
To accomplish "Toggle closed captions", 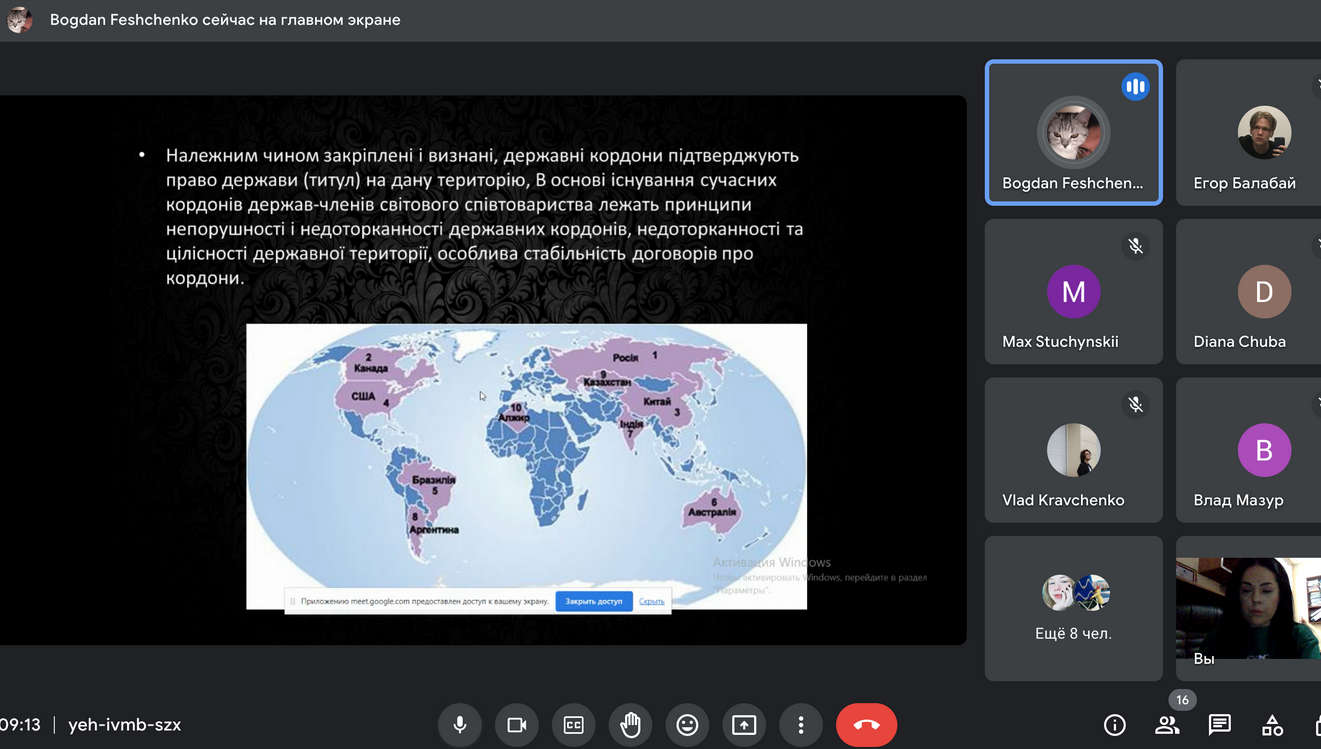I will [574, 725].
